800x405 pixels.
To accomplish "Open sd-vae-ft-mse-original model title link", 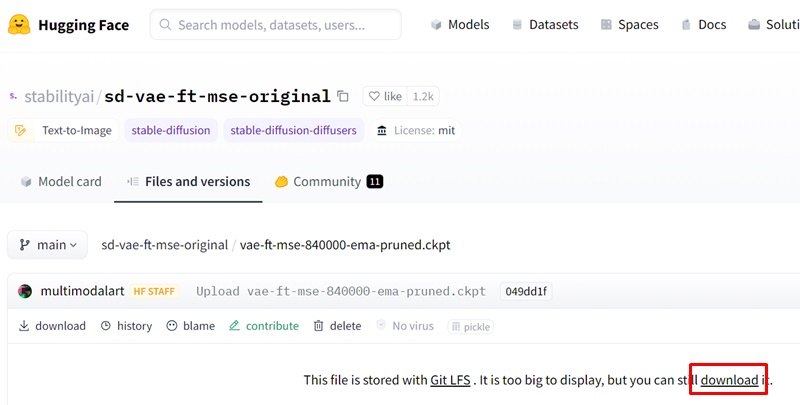I will 217,96.
